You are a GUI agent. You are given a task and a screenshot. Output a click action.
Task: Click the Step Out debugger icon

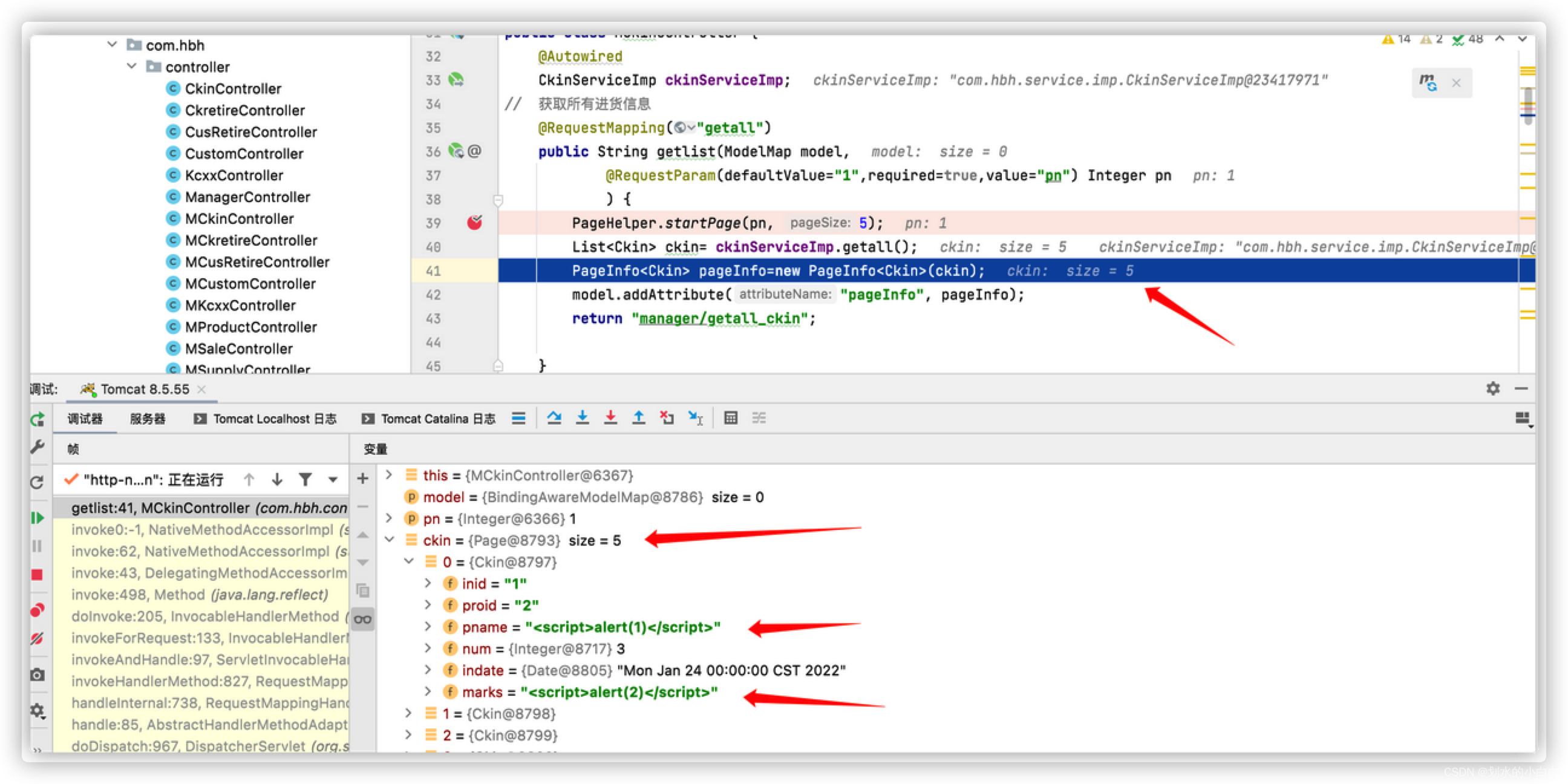[x=639, y=417]
